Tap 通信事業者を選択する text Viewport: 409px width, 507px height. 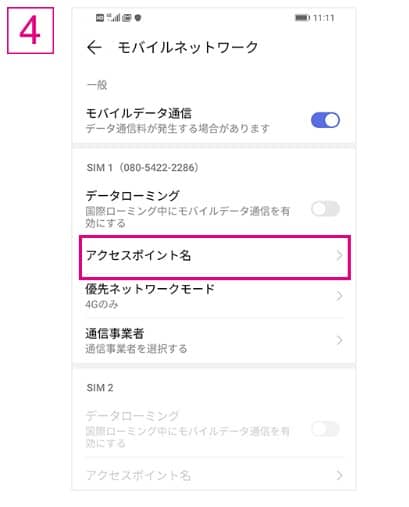click(136, 349)
